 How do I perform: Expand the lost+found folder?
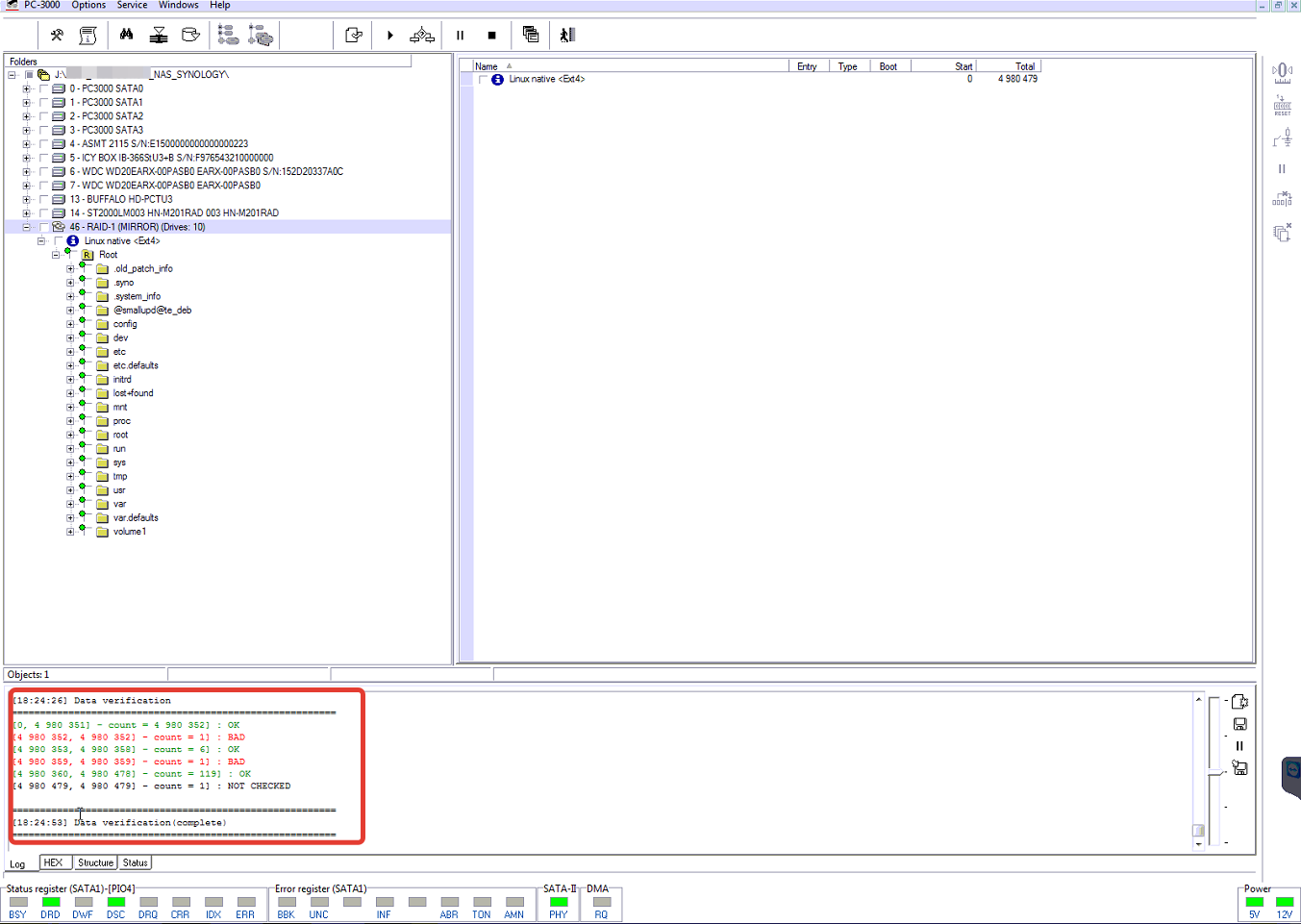coord(70,393)
